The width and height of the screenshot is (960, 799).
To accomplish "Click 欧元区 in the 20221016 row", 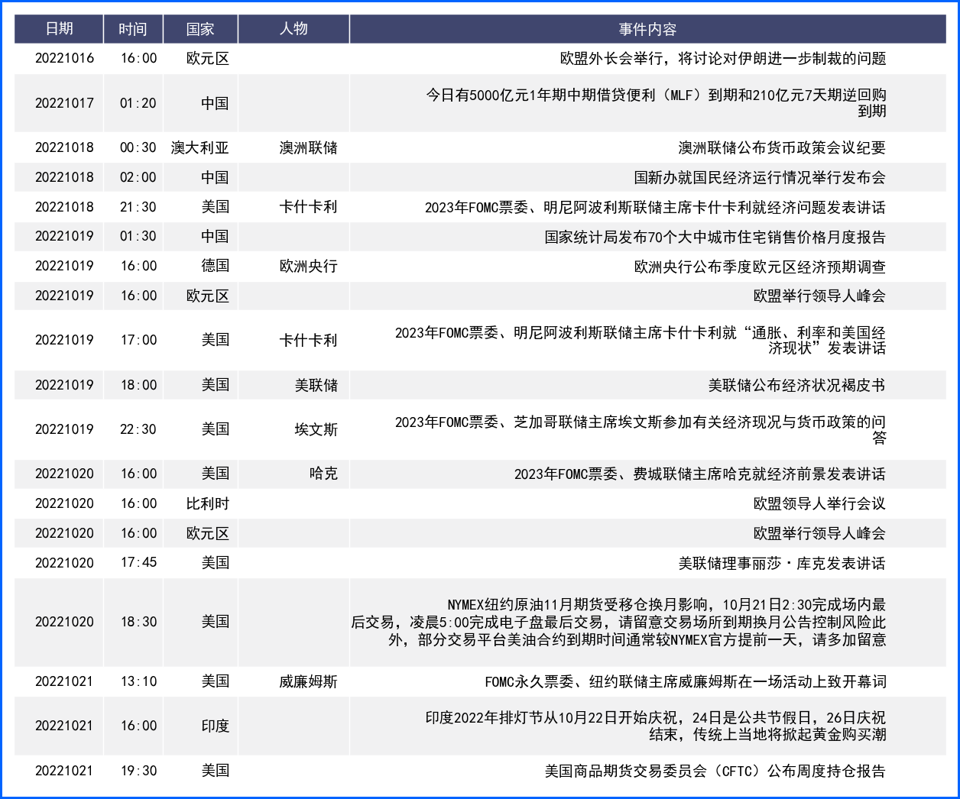I will [208, 58].
